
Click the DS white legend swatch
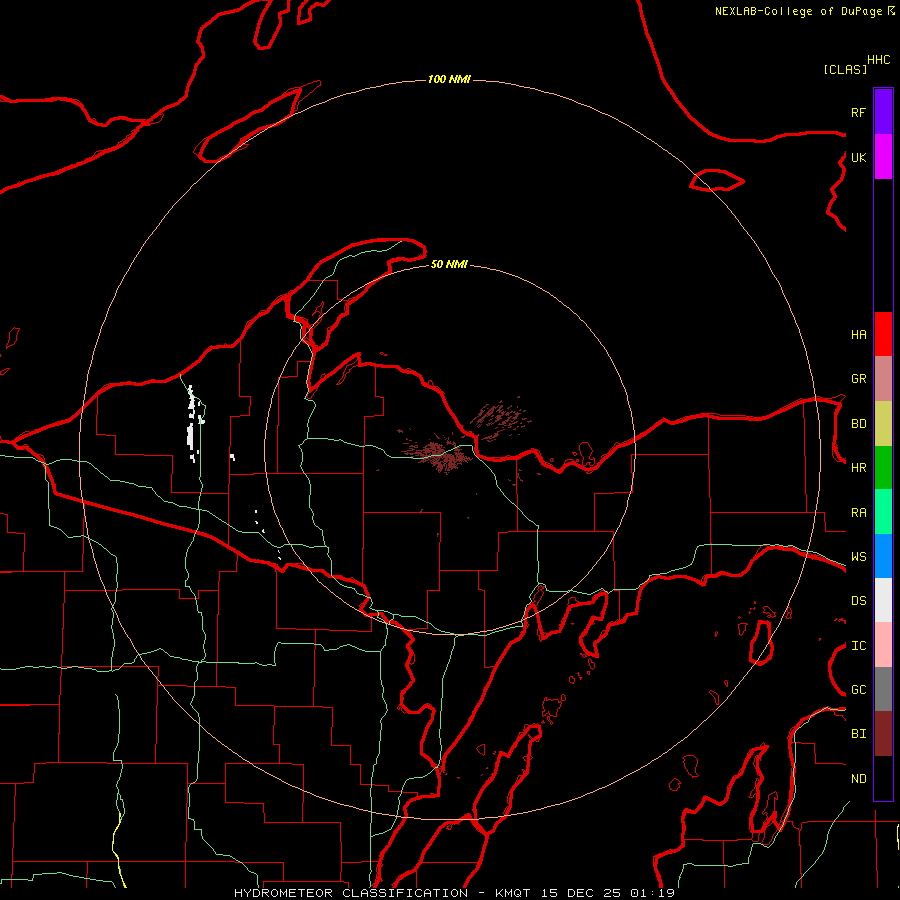(x=883, y=600)
